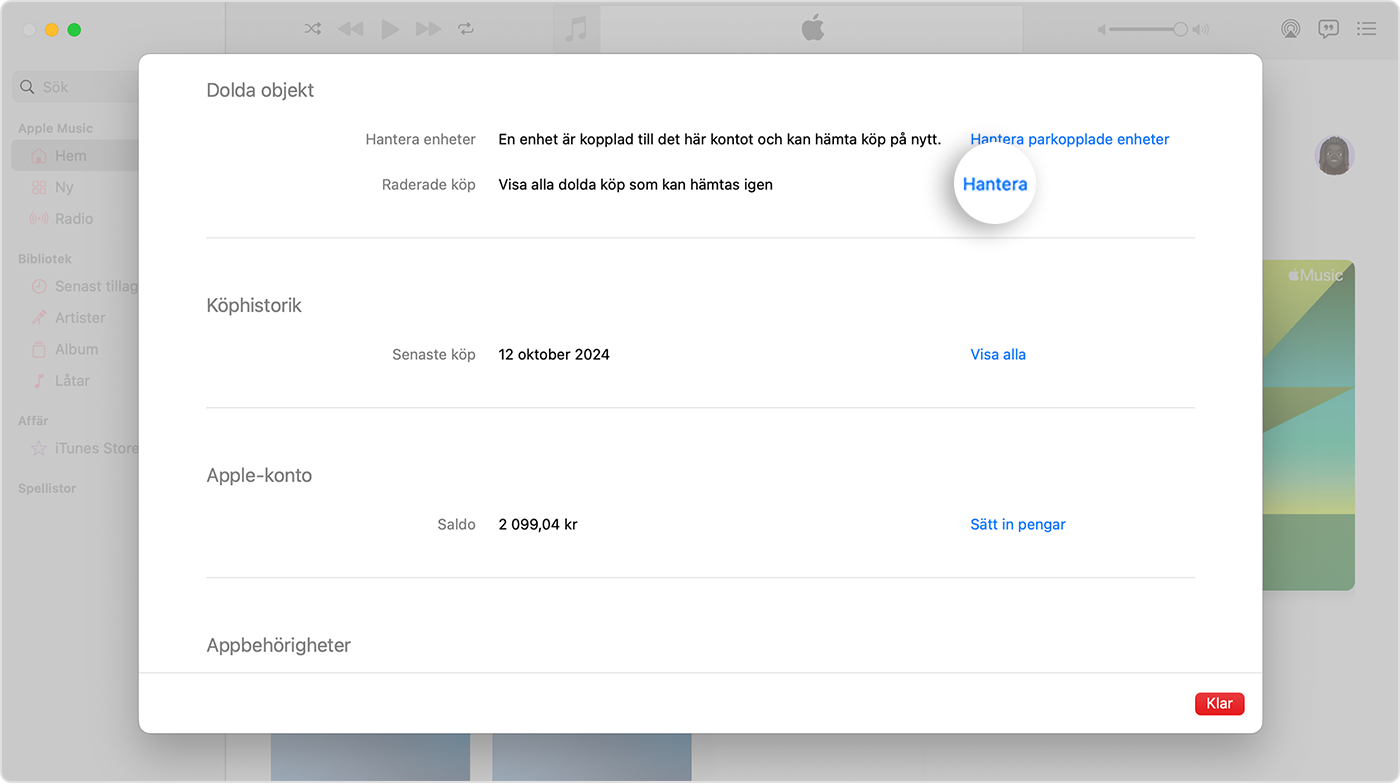1400x784 pixels.
Task: Click the Bibliotek sidebar header
Action: click(x=45, y=258)
